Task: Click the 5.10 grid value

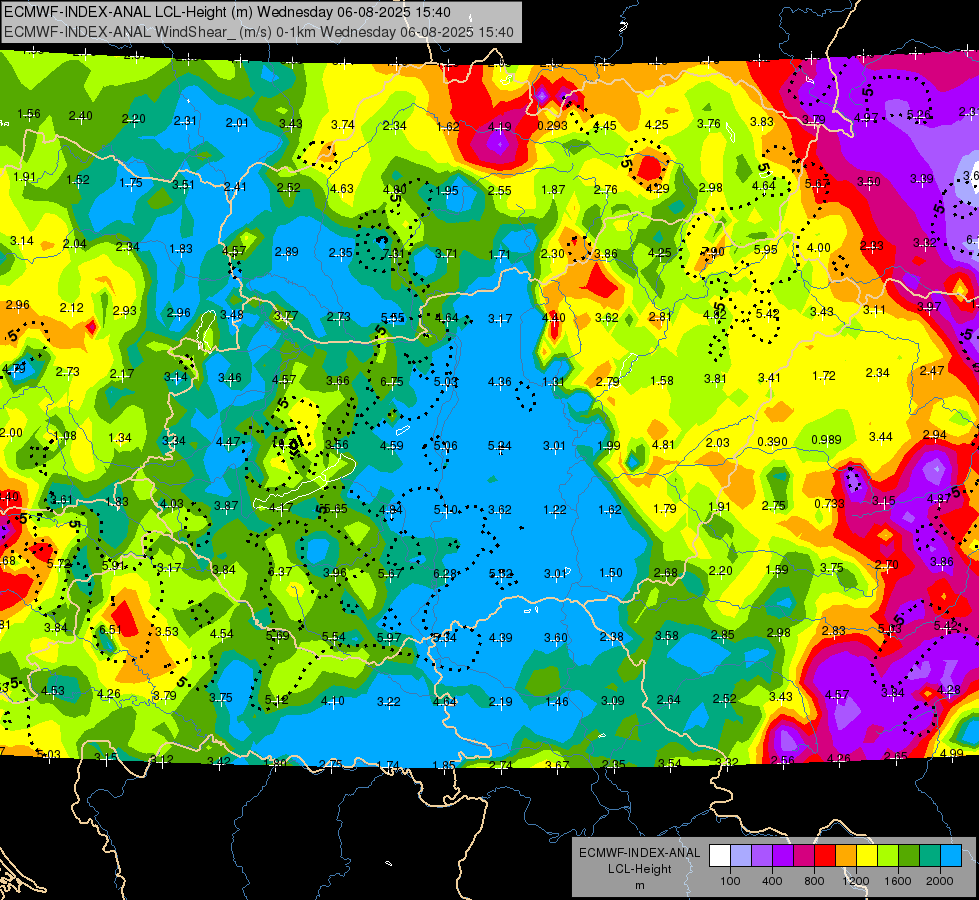Action: [445, 510]
